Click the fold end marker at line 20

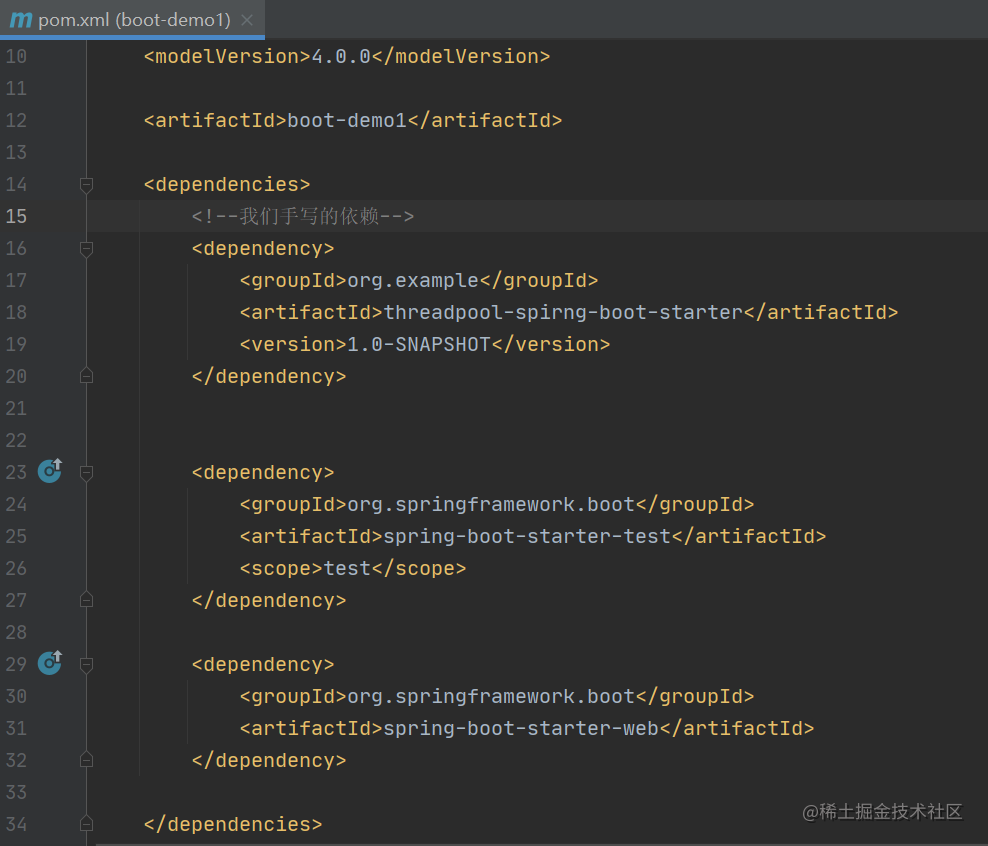click(x=86, y=375)
